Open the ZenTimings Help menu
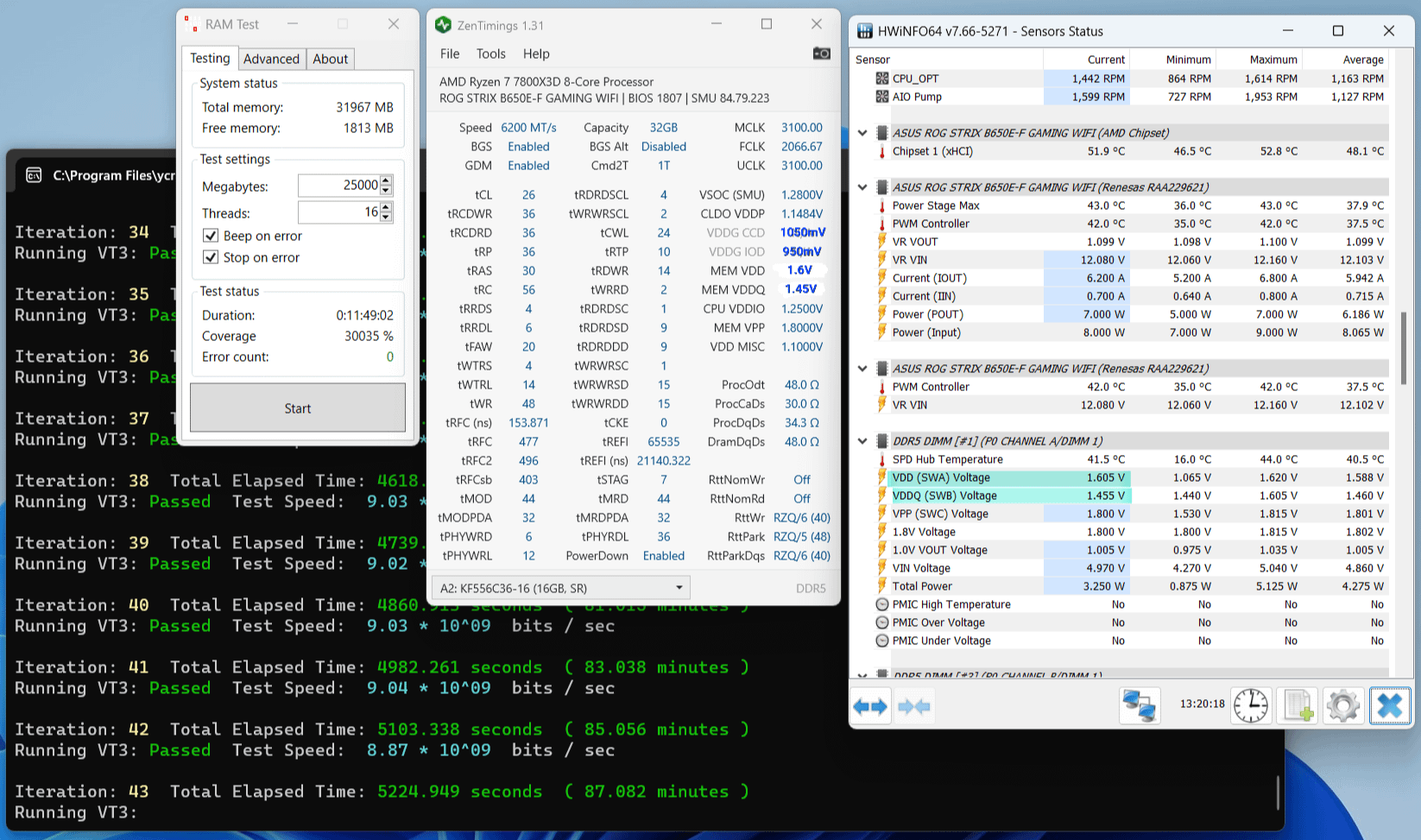This screenshot has height=840, width=1421. tap(536, 54)
